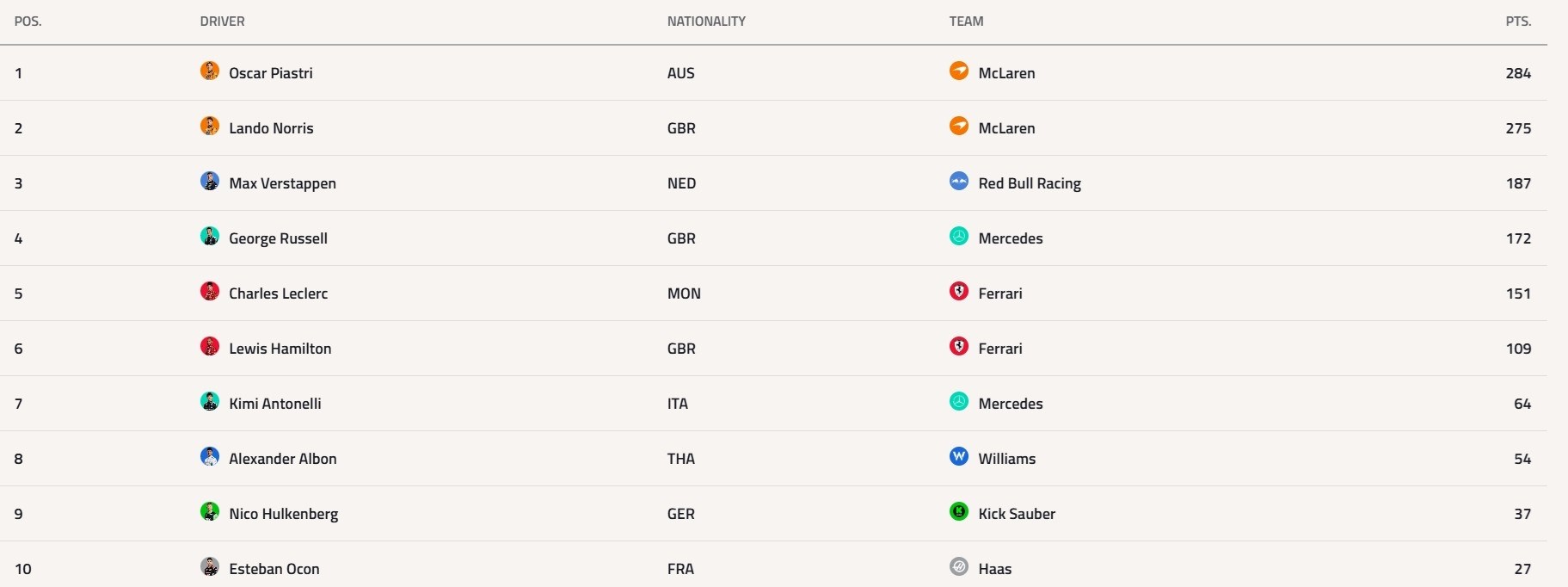Click the Mercedes logo in George Russell's row
This screenshot has height=587, width=1568.
click(x=959, y=236)
